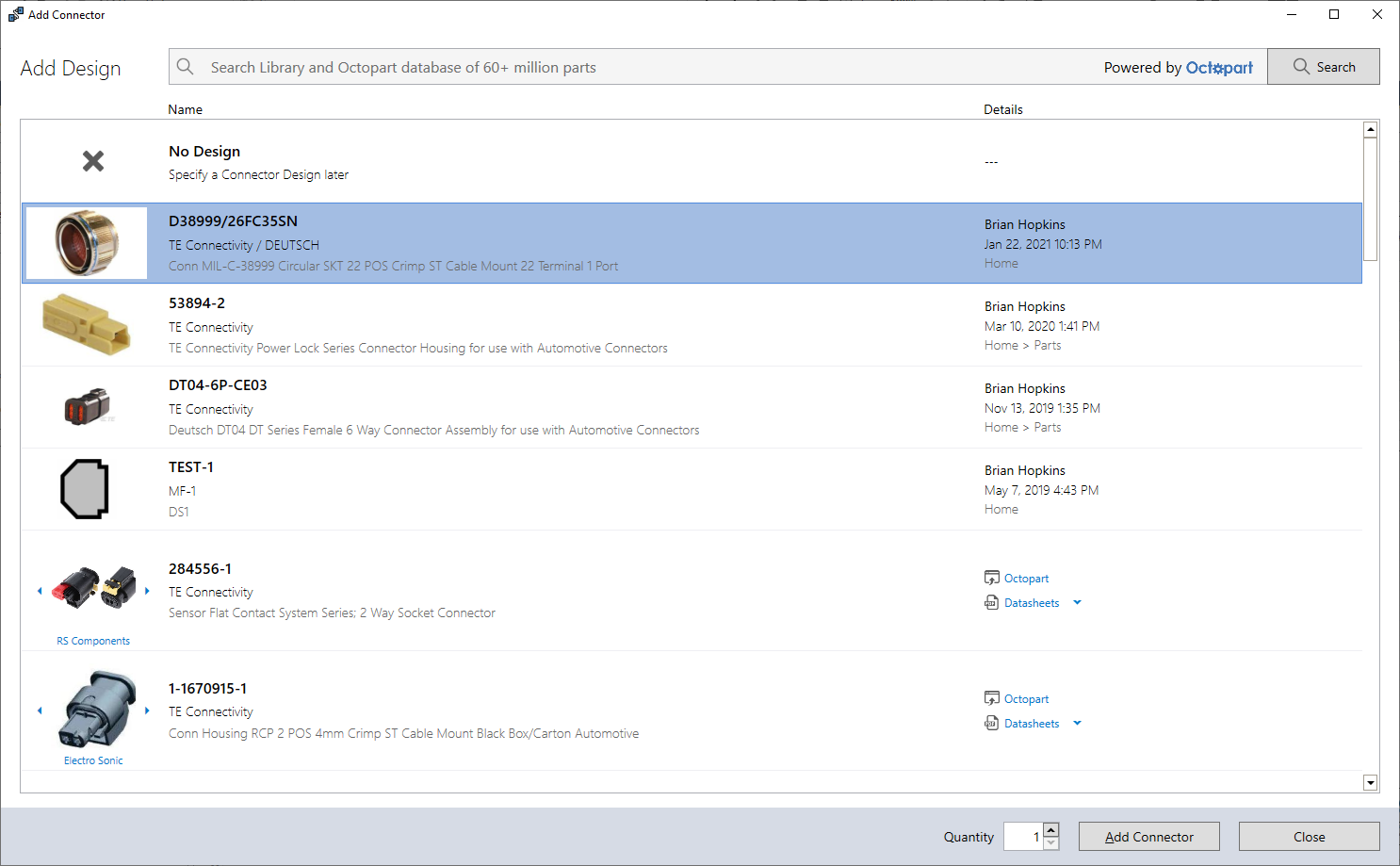Open Octopart link for 1-1670915-1
The height and width of the screenshot is (866, 1400).
tap(1026, 699)
